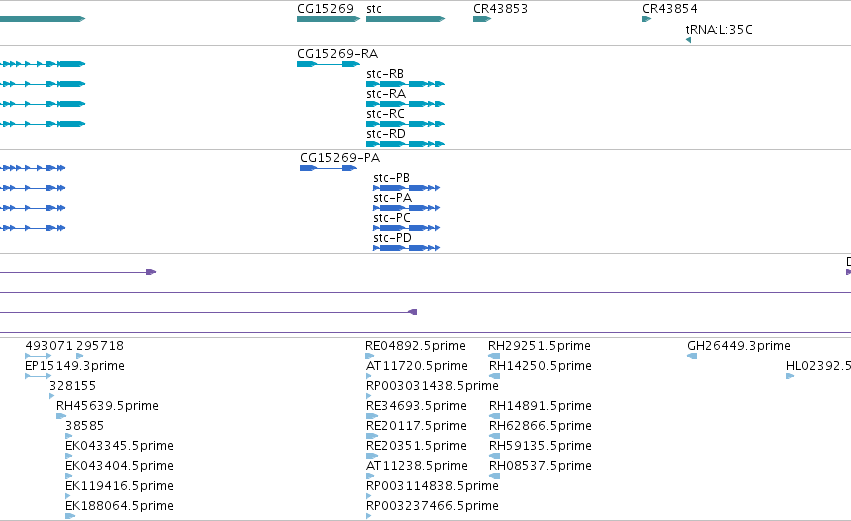This screenshot has height=521, width=851.
Task: Select EP15149.3prime EST
Action: (x=38, y=376)
